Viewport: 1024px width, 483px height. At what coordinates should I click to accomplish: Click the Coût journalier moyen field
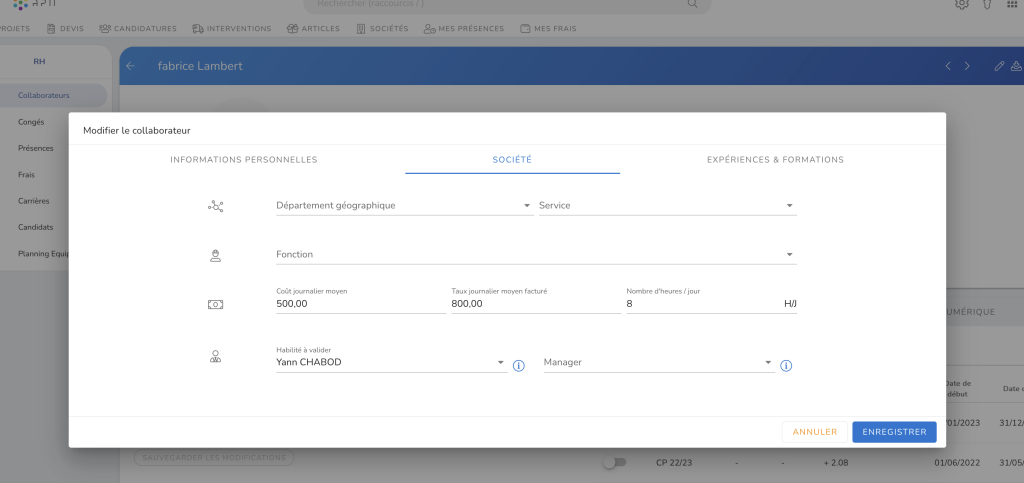pyautogui.click(x=360, y=304)
